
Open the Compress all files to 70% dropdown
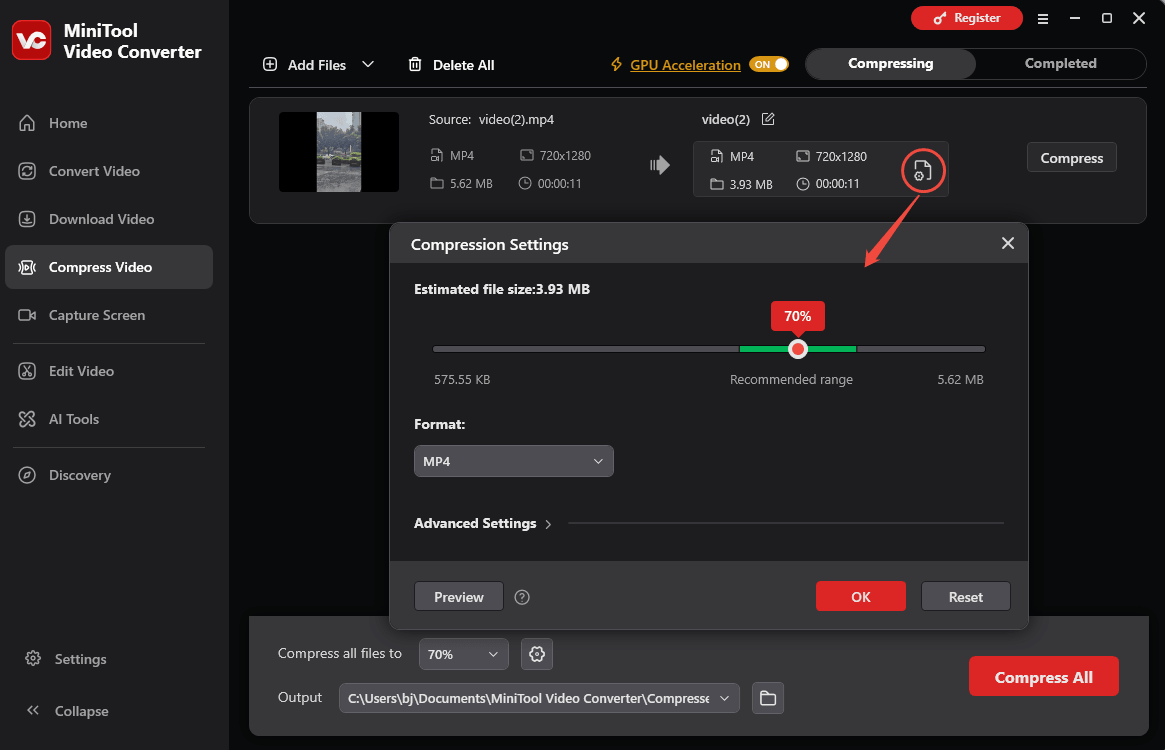pos(464,654)
